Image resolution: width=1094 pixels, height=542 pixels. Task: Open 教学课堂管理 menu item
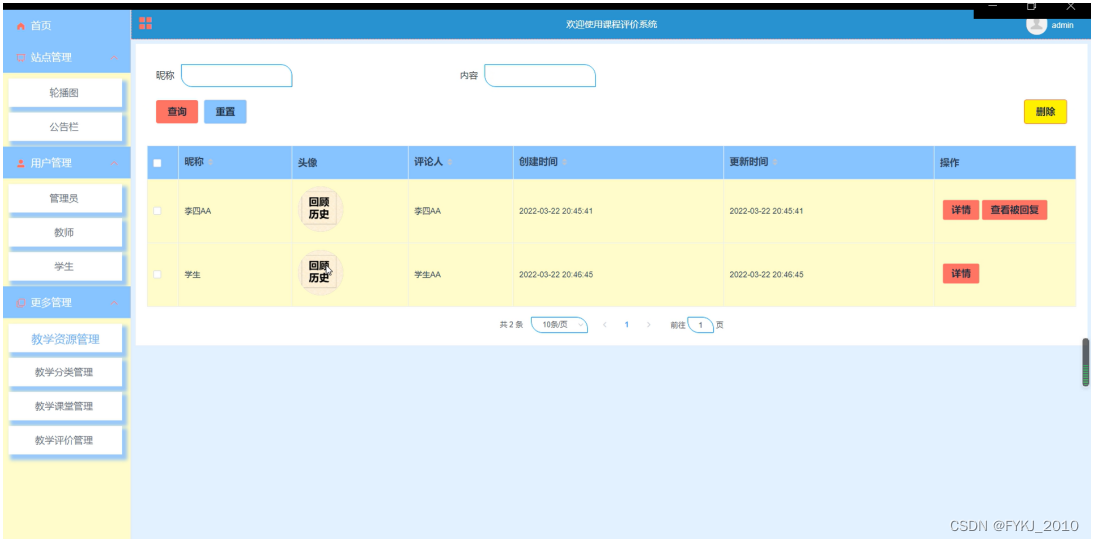(x=65, y=407)
